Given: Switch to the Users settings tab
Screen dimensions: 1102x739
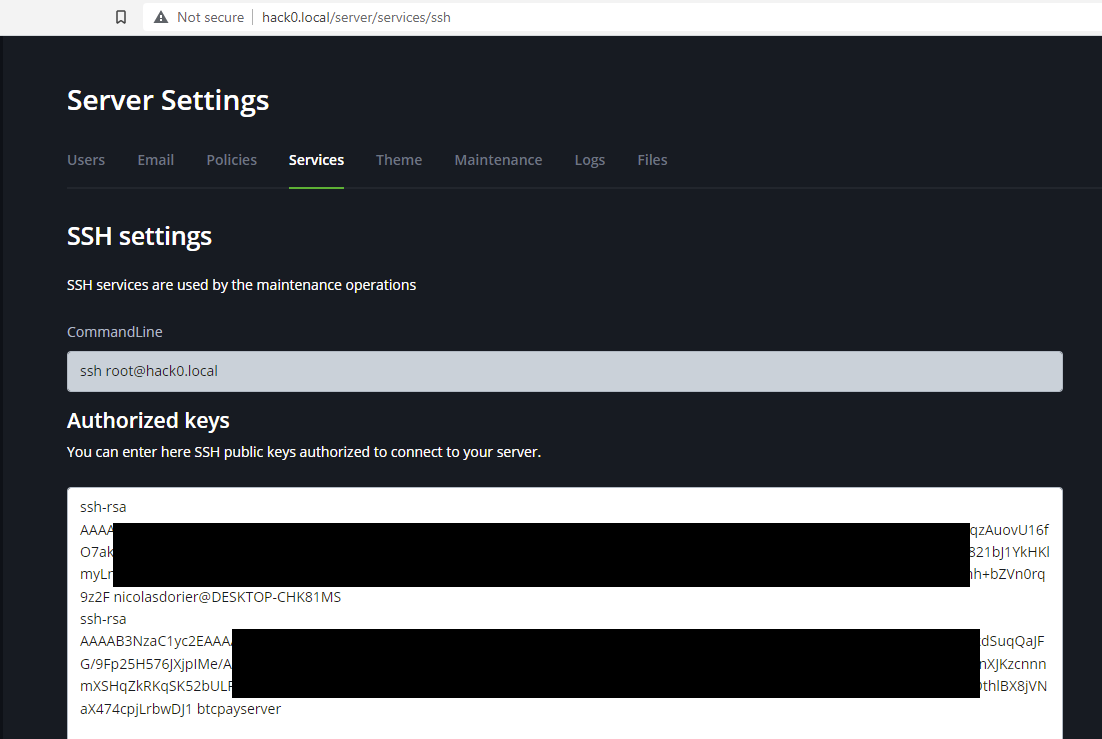Looking at the screenshot, I should [86, 160].
